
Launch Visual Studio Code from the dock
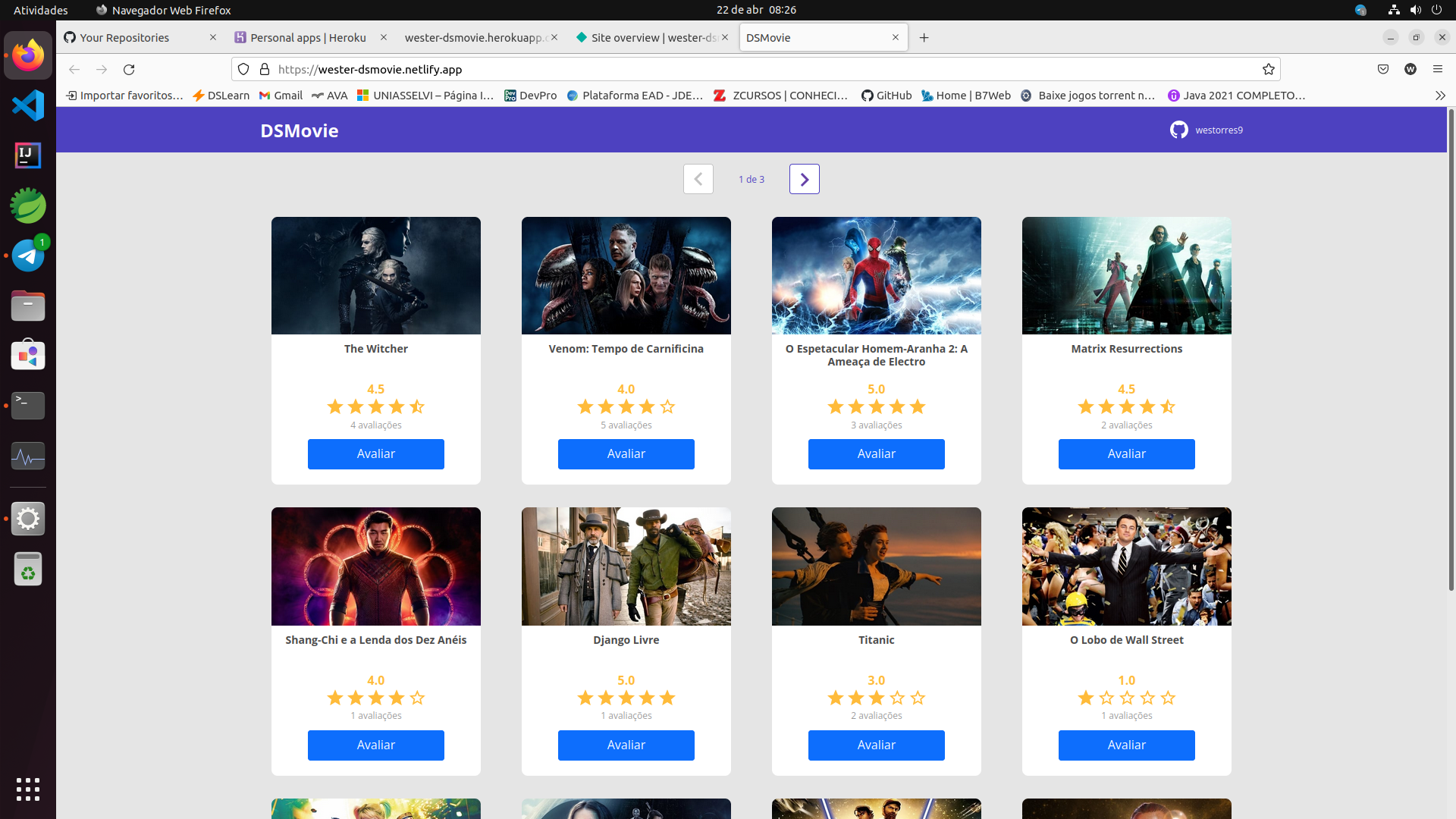coord(28,105)
